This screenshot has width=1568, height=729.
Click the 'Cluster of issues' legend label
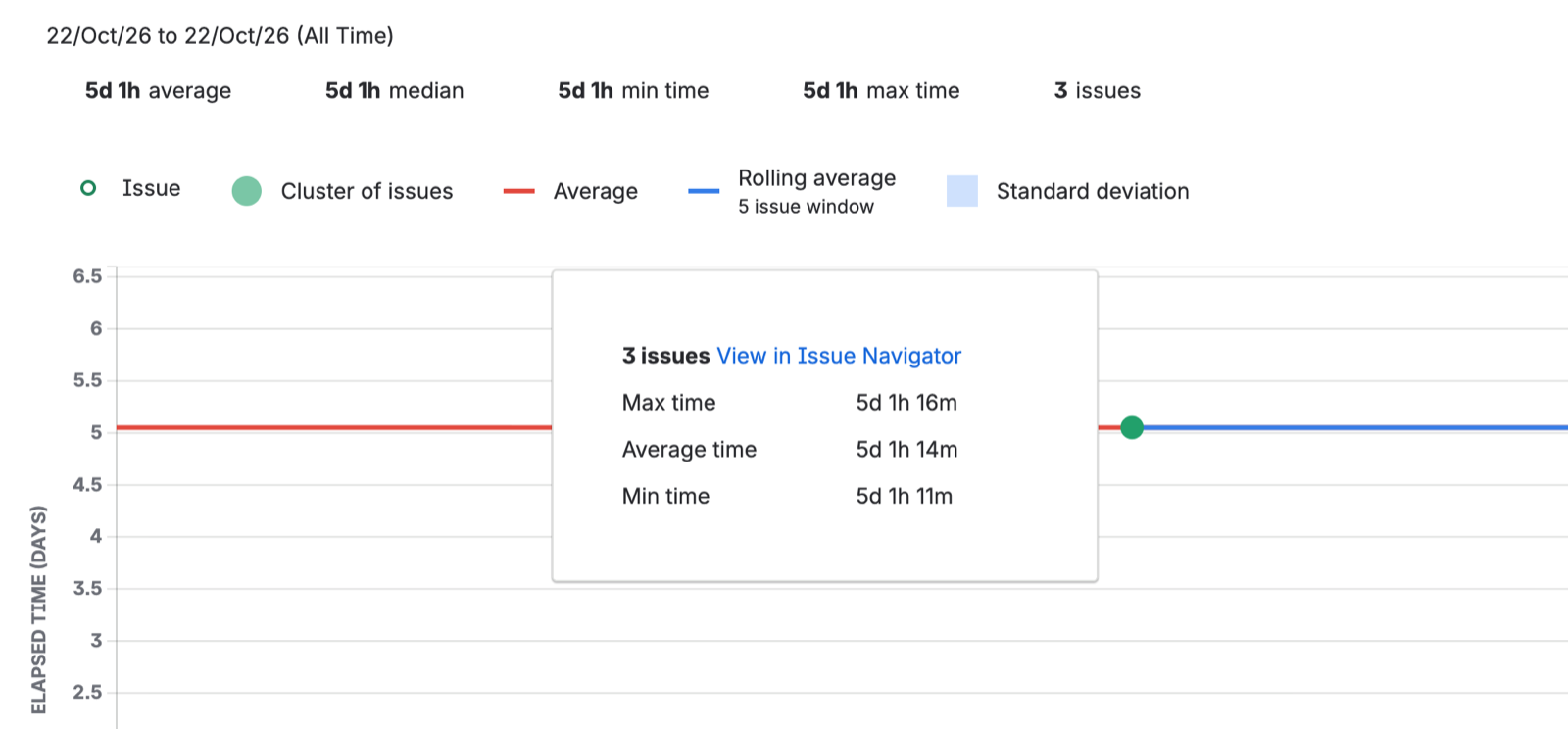coord(367,191)
